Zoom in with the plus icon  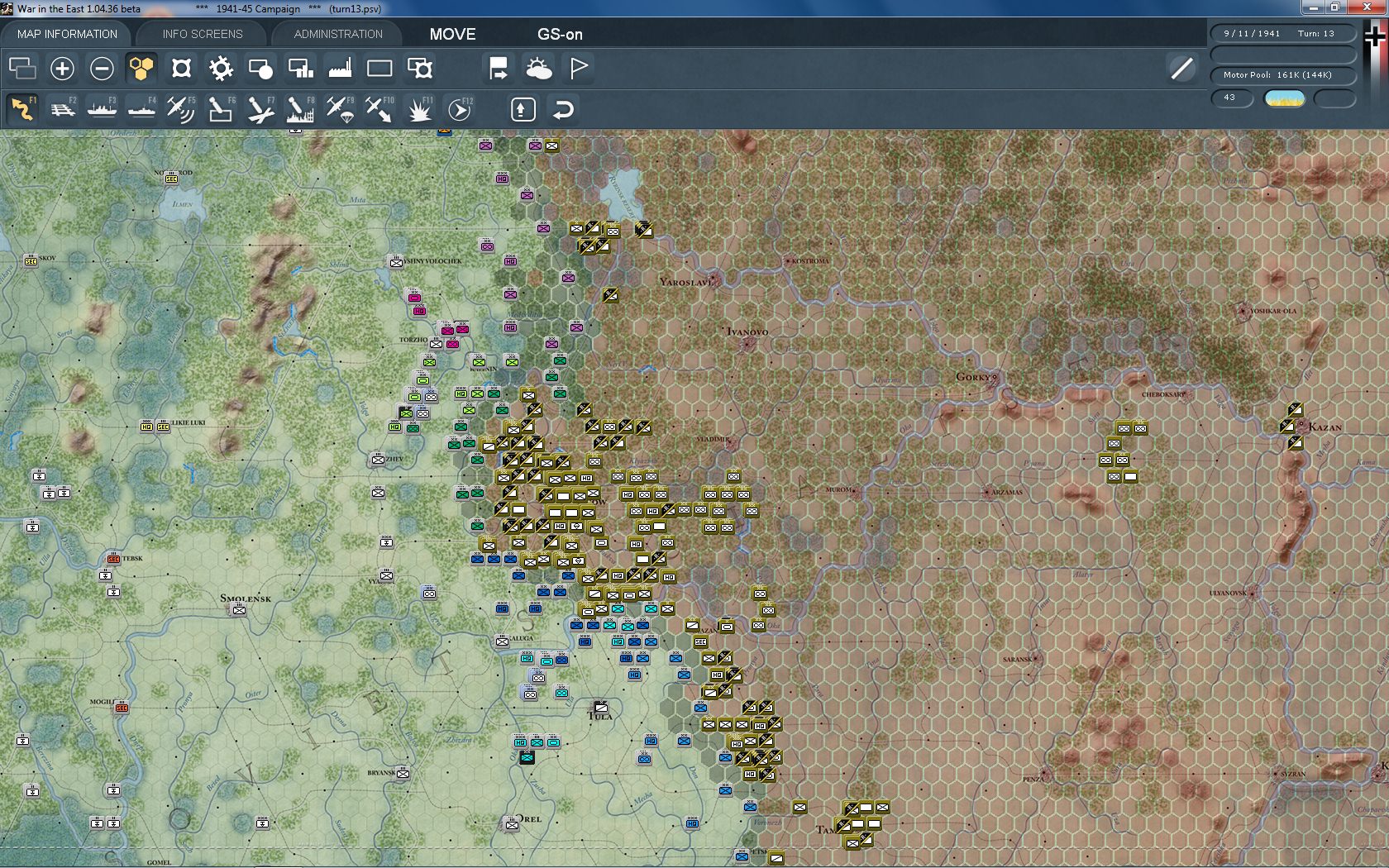click(62, 68)
